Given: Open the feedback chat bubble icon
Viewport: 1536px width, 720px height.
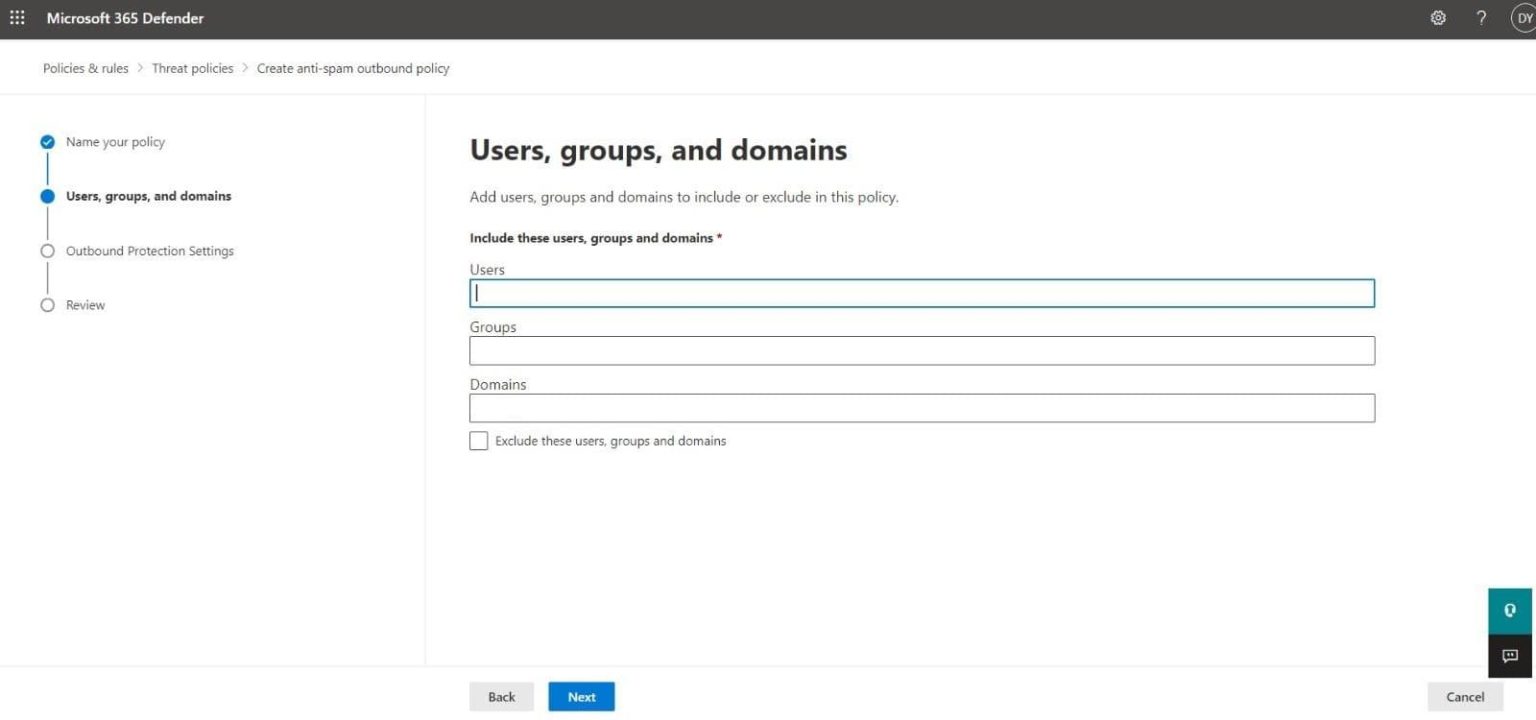Looking at the screenshot, I should click(x=1509, y=656).
